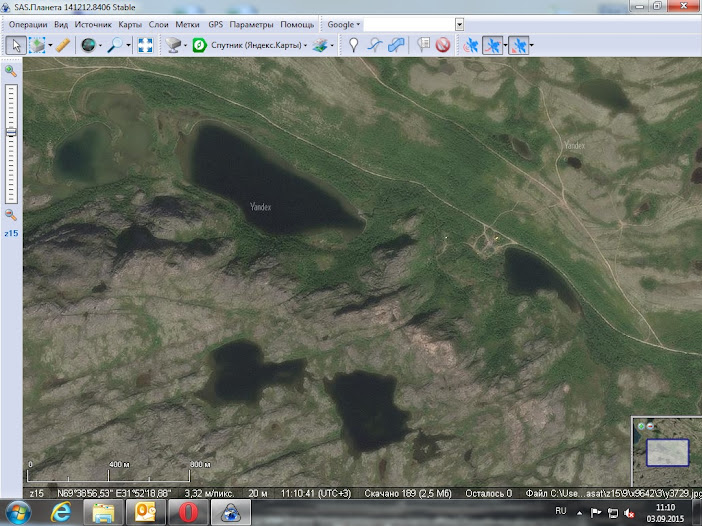Launch Internet Explorer from taskbar

[x=61, y=513]
